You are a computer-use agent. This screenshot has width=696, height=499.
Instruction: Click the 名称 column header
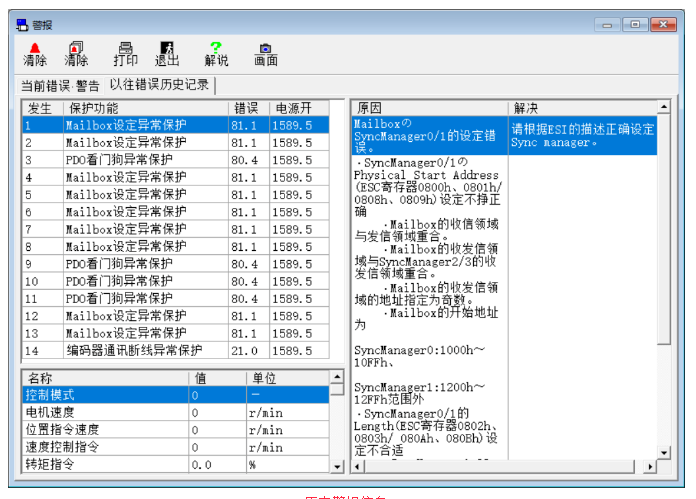[x=105, y=378]
